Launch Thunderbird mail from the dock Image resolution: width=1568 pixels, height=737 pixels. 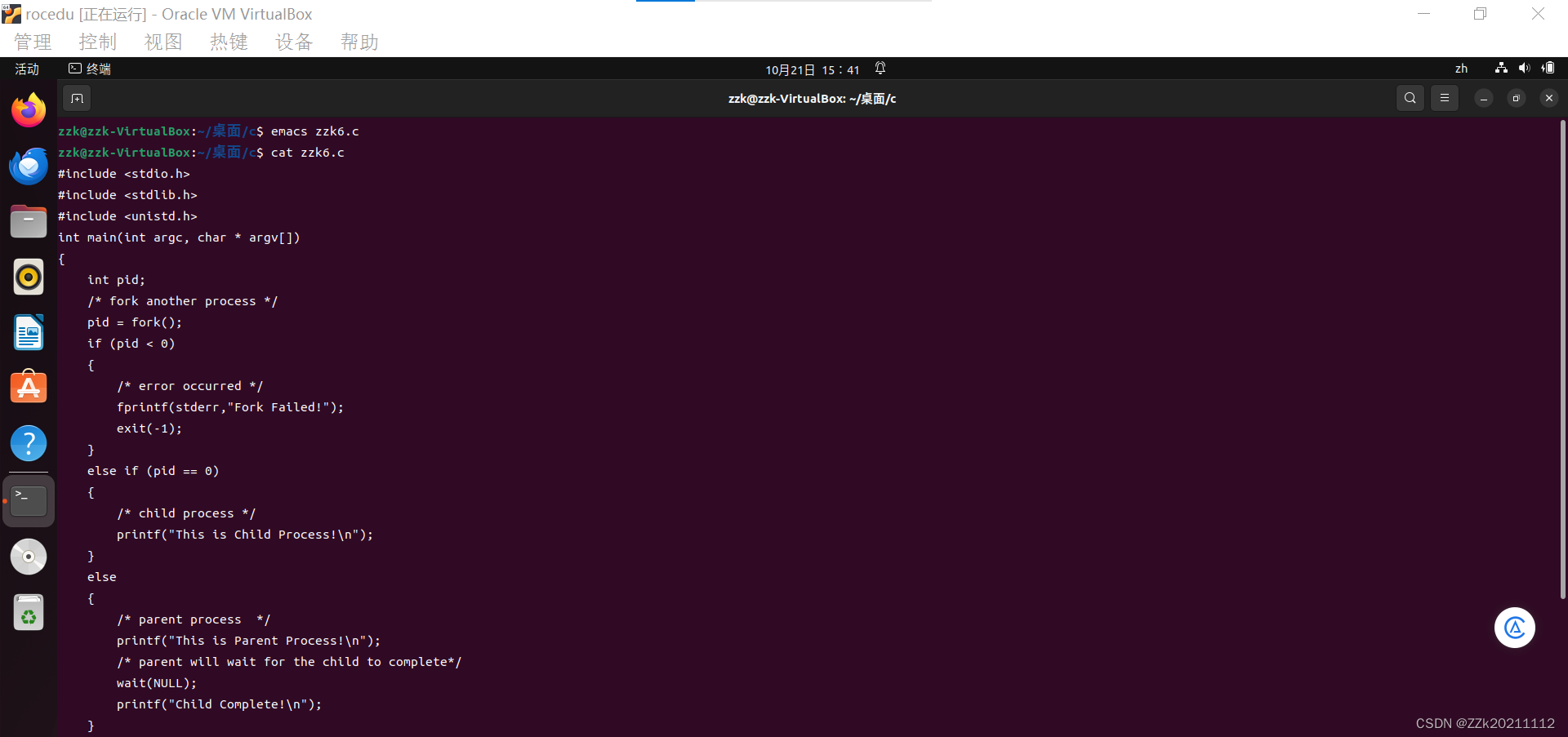pos(29,166)
